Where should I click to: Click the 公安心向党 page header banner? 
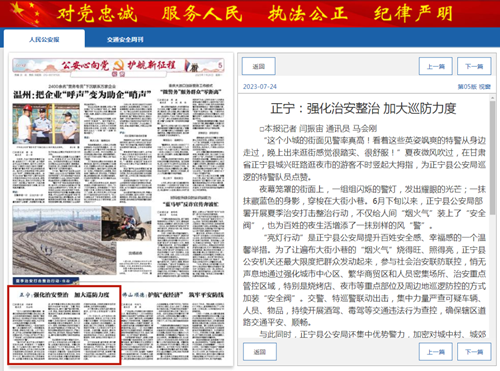click(118, 66)
